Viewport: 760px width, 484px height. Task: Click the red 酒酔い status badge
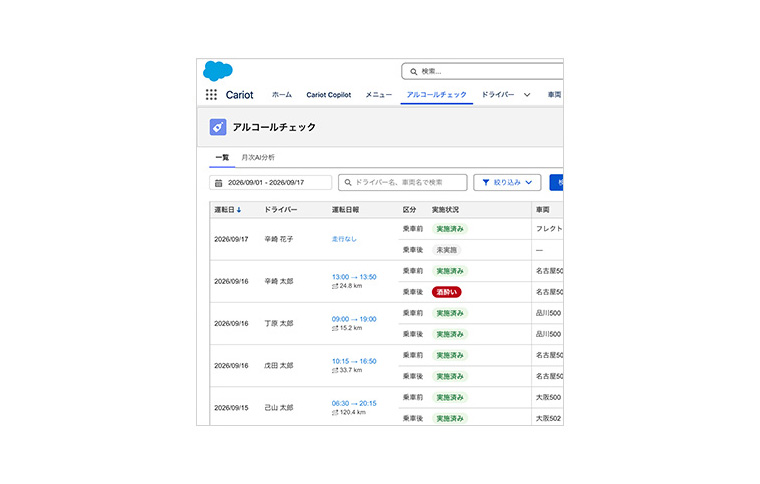(x=446, y=292)
